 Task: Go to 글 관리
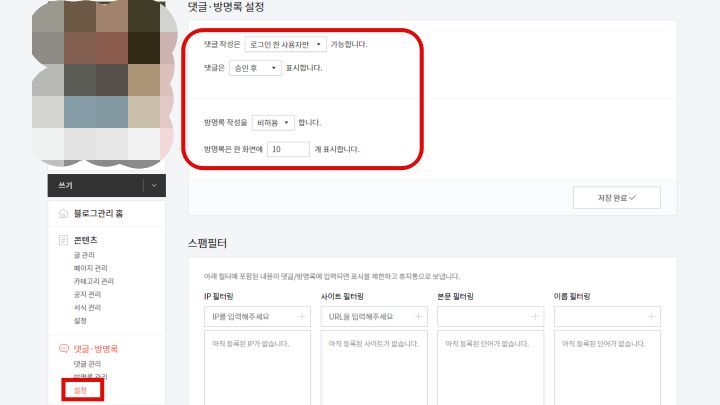point(84,255)
